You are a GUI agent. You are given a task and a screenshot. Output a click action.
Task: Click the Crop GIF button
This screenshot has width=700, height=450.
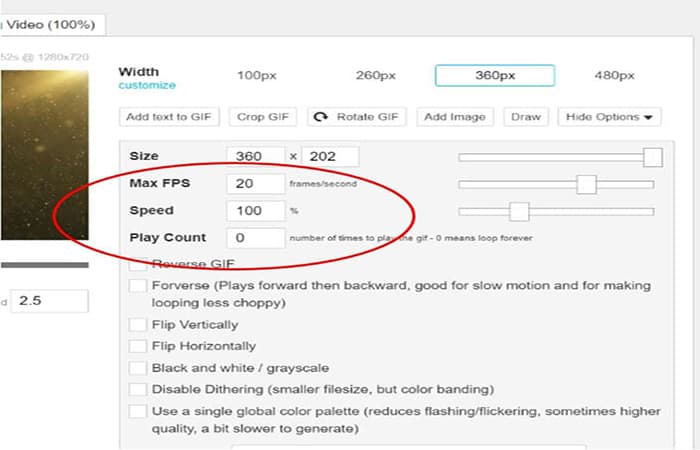[263, 117]
